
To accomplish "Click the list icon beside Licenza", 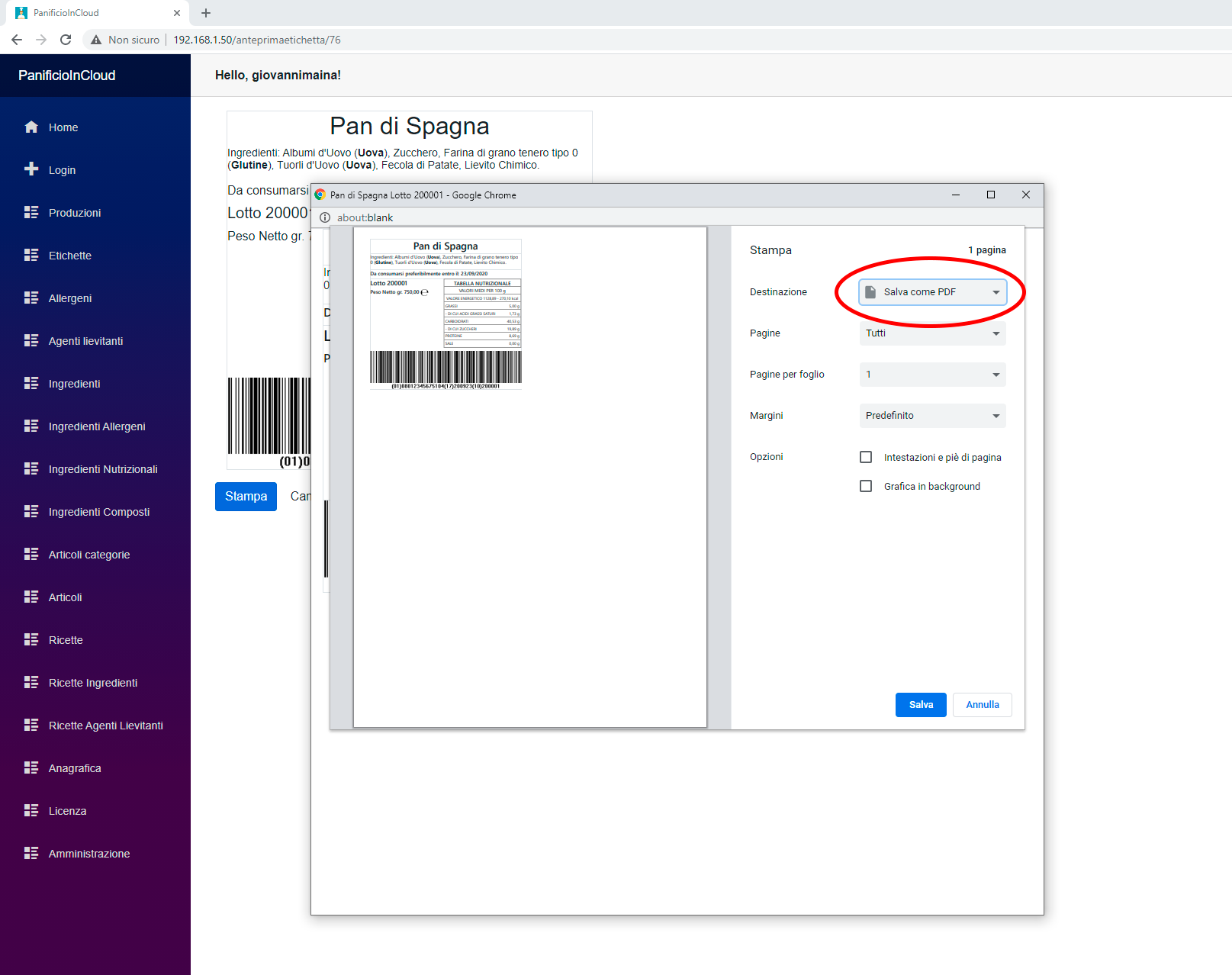I will (x=31, y=810).
